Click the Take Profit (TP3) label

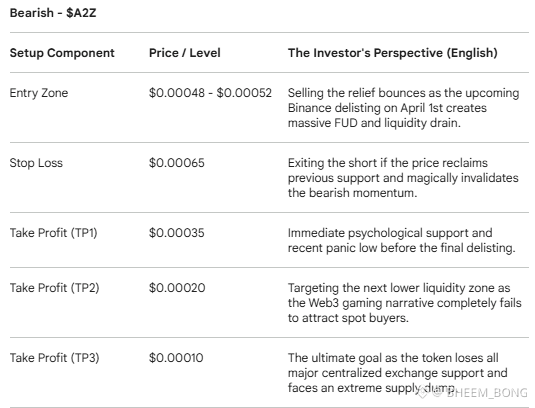coord(55,358)
